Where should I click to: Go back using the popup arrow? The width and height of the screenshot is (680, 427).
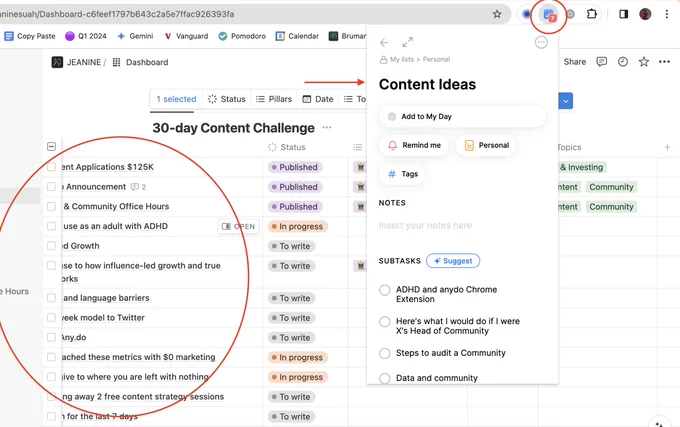click(x=384, y=42)
